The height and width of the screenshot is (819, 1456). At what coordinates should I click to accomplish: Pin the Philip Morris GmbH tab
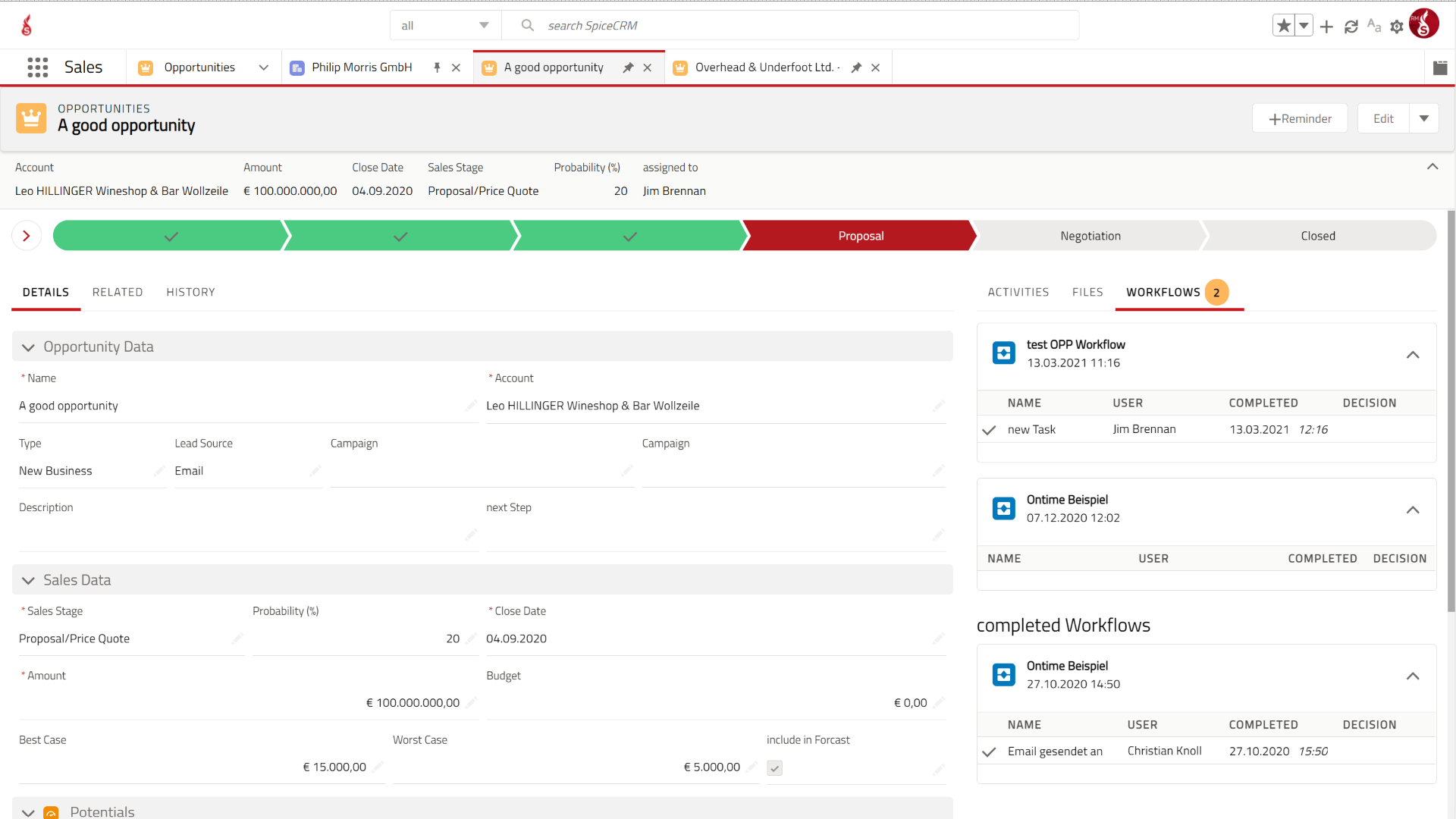437,67
